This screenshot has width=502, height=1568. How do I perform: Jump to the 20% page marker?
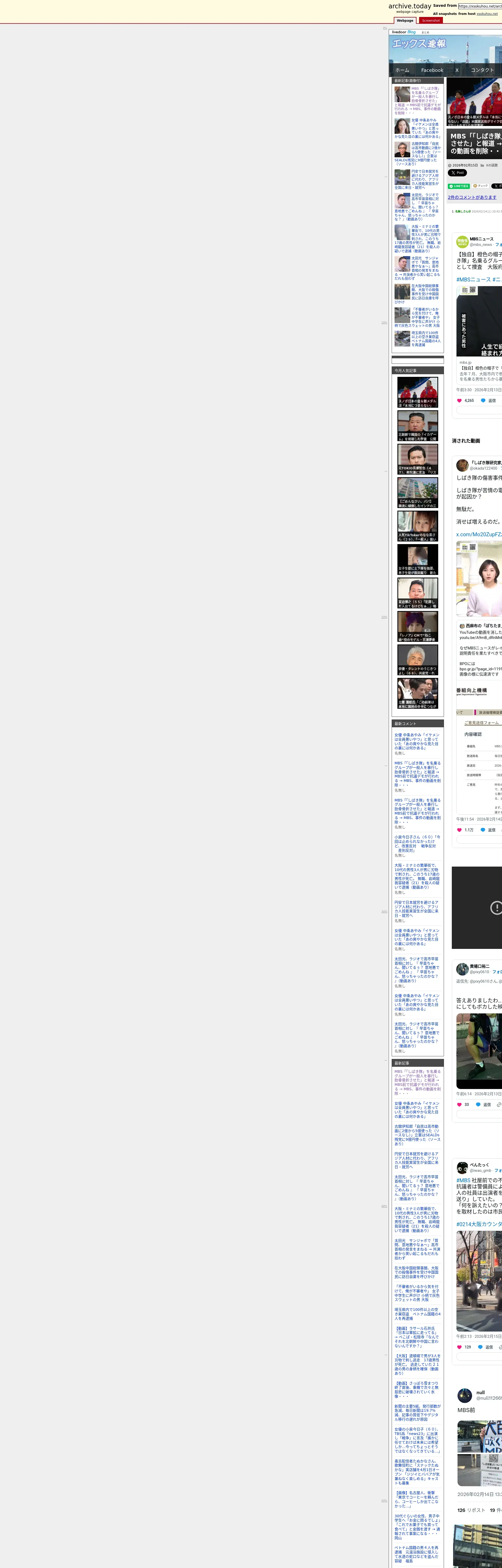(x=384, y=617)
